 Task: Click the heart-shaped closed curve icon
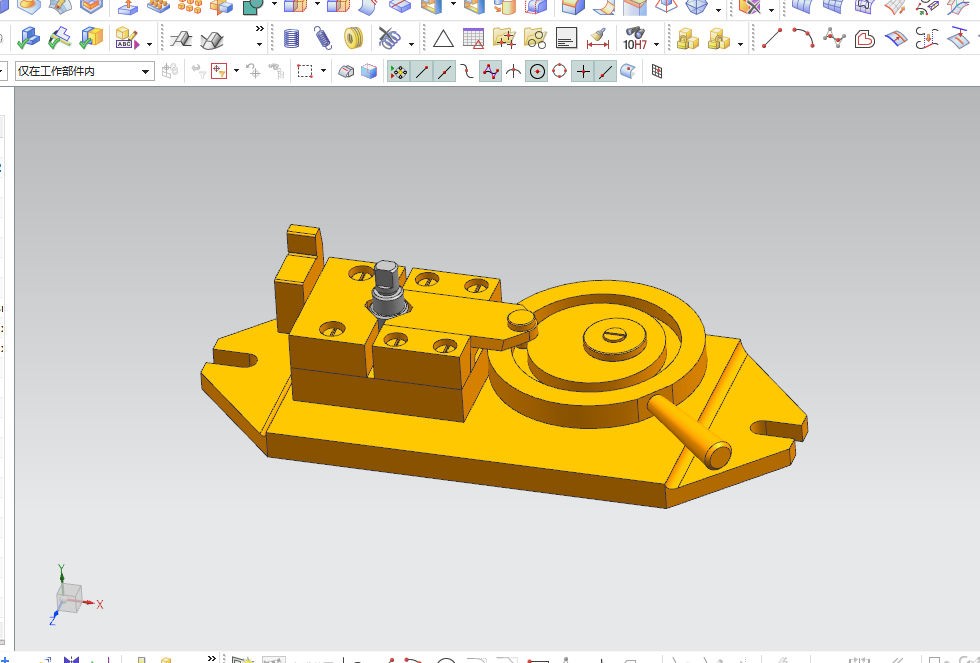click(x=864, y=39)
